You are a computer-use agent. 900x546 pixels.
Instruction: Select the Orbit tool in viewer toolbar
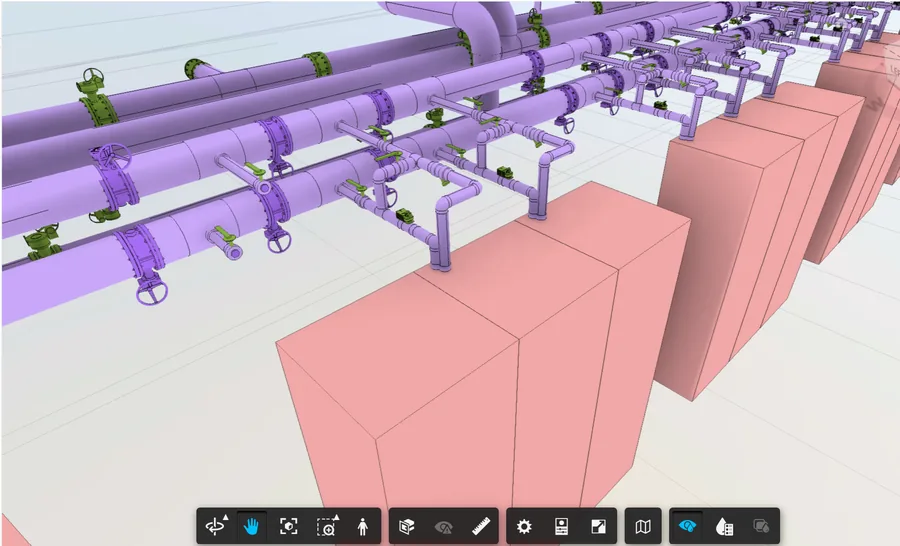[215, 526]
